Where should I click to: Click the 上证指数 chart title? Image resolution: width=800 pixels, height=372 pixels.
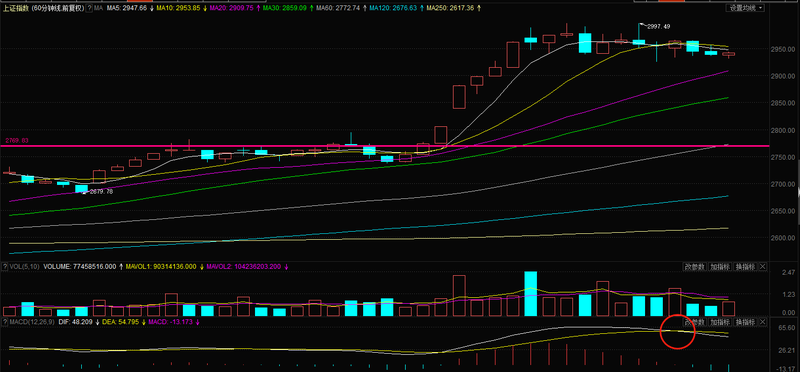tap(15, 8)
